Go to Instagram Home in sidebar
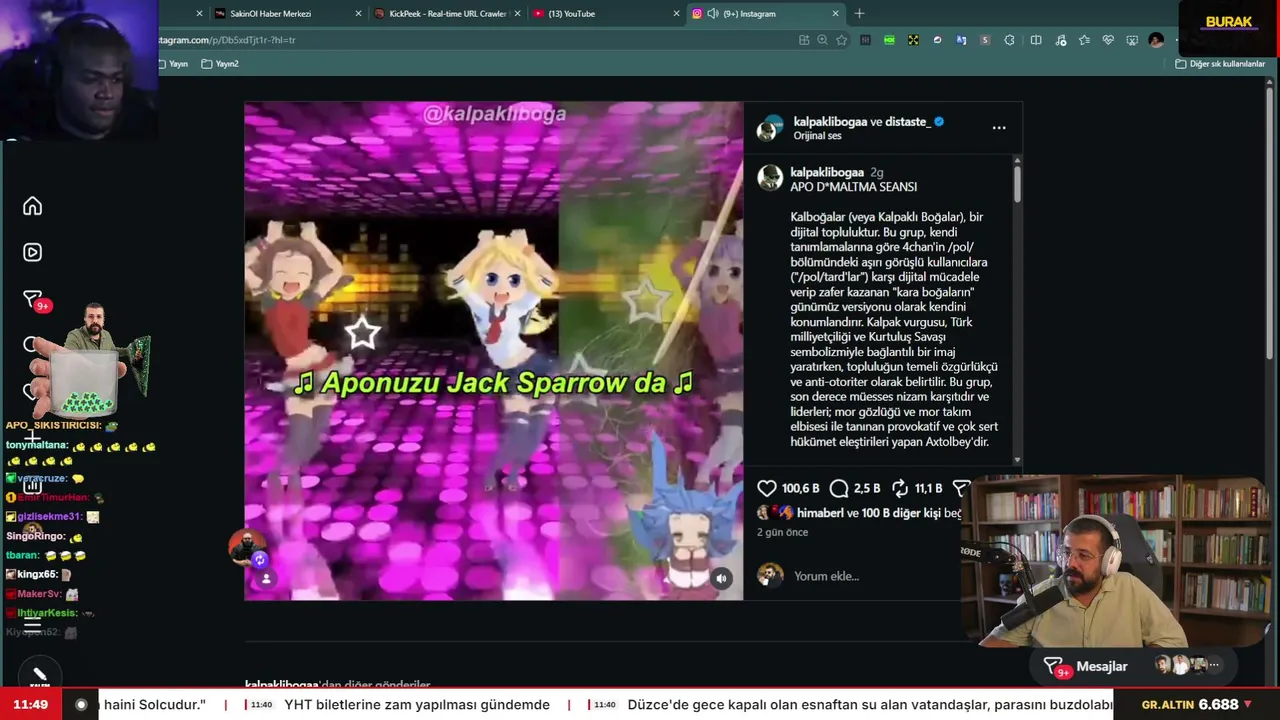The height and width of the screenshot is (720, 1280). tap(33, 206)
